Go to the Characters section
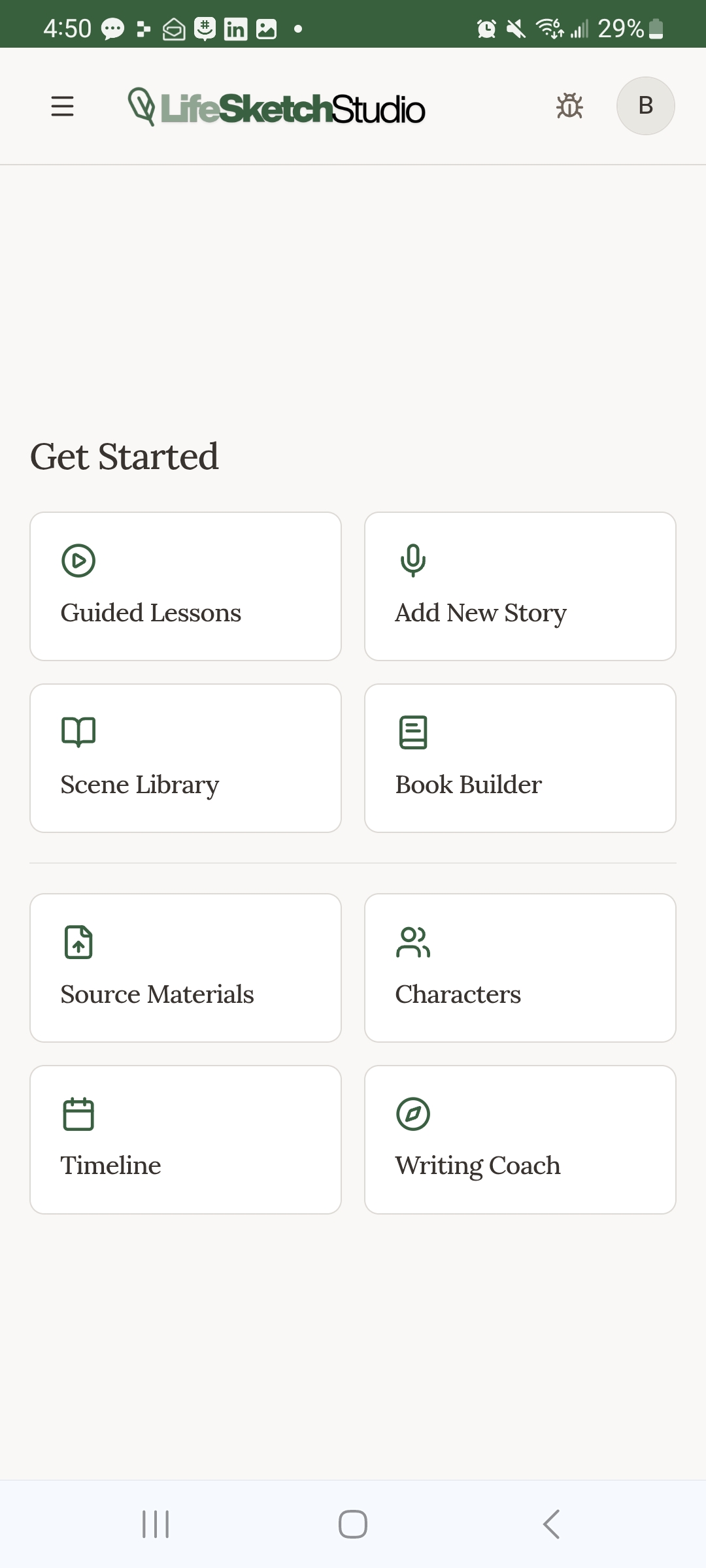706x1568 pixels. pyautogui.click(x=520, y=968)
